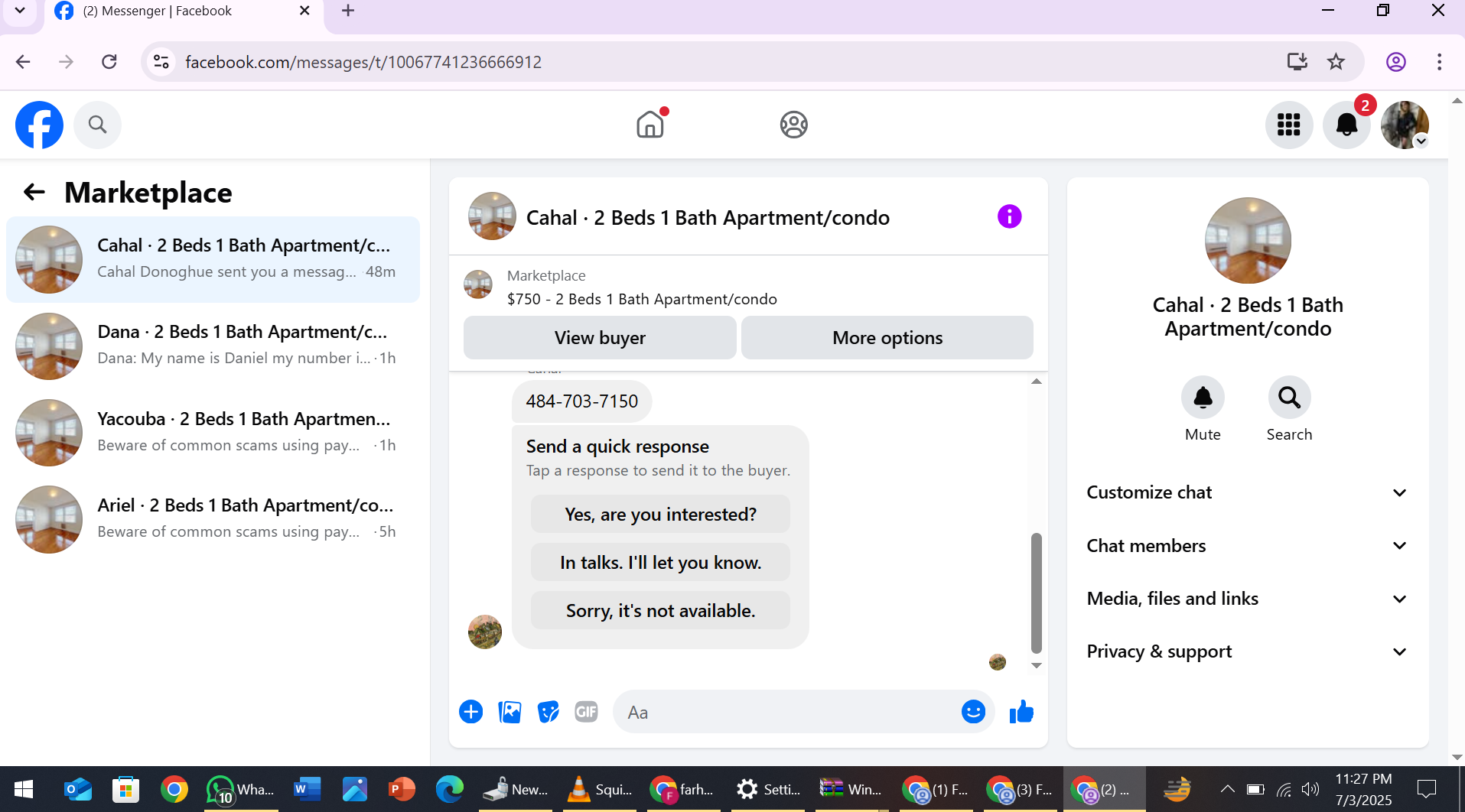Open the Facebook logo home link
The image size is (1465, 812).
39,125
